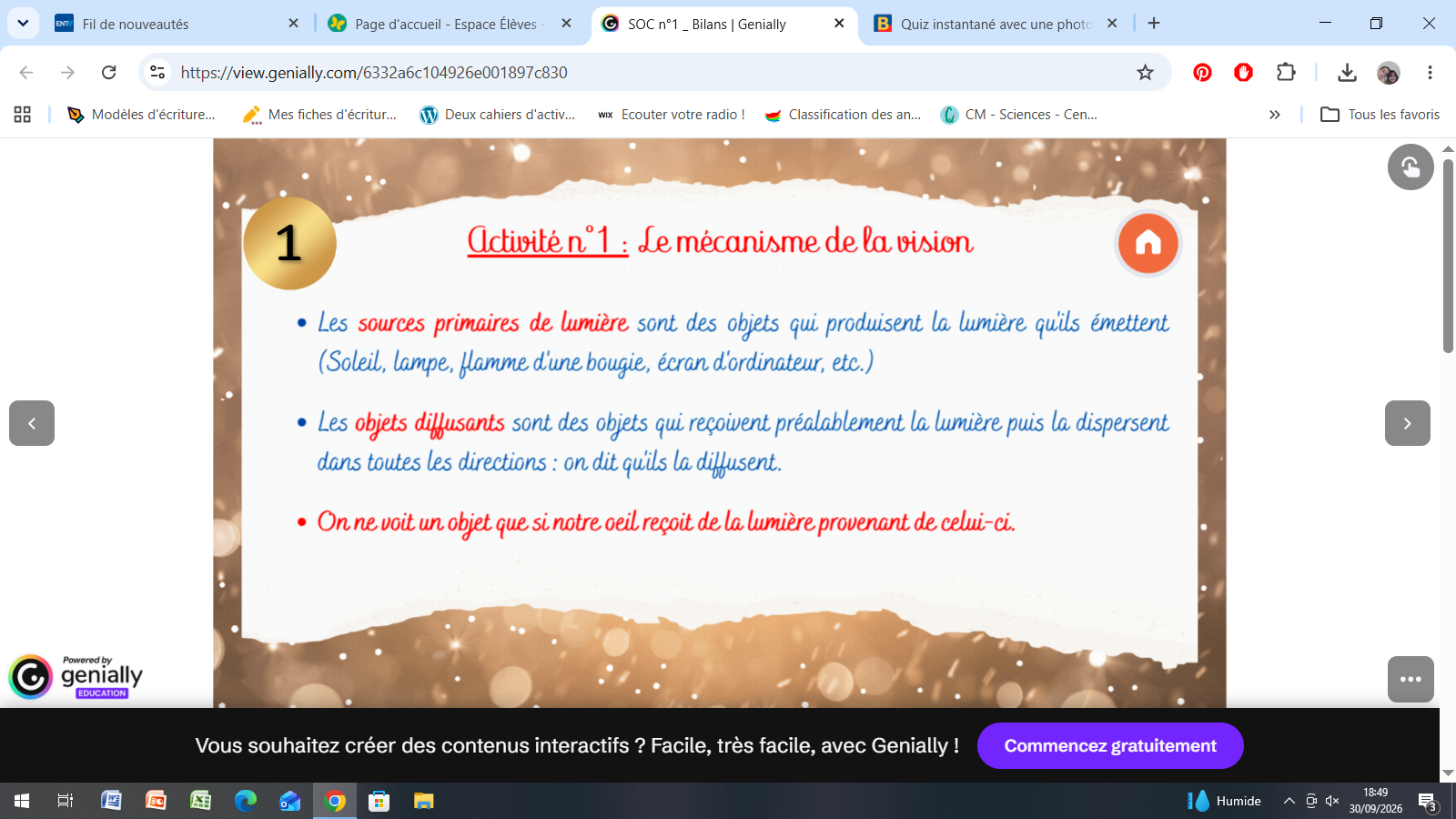Expand hidden bookmarks with the chevron

click(x=1275, y=115)
